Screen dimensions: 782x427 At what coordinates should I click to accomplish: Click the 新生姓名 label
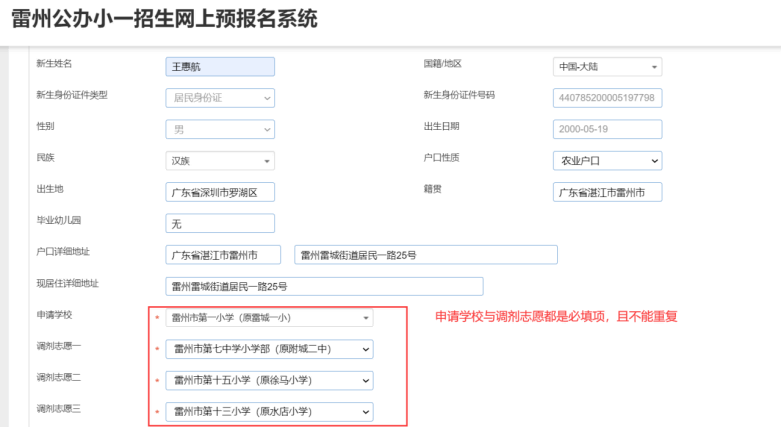[x=54, y=64]
